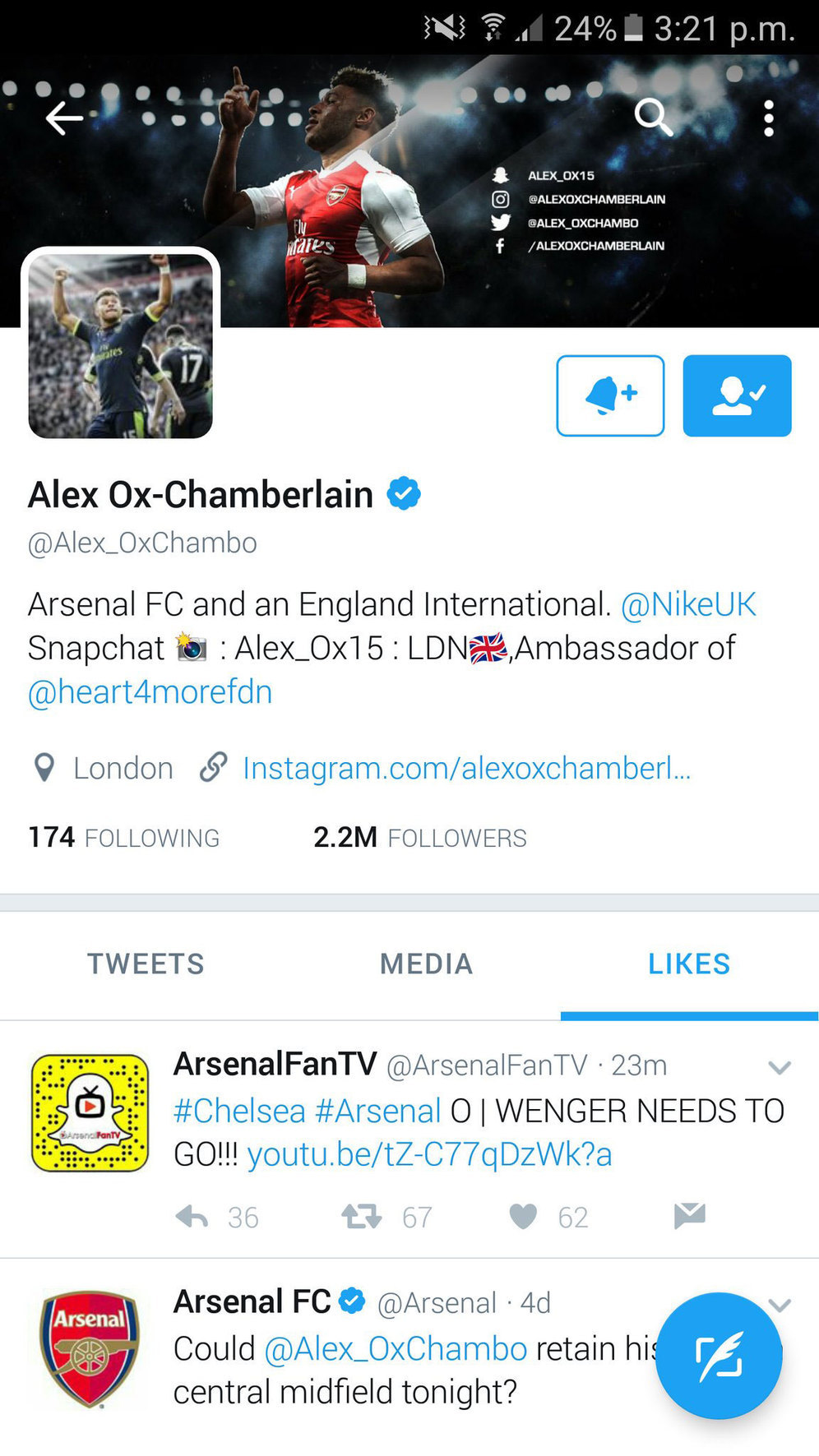Image resolution: width=819 pixels, height=1456 pixels.
Task: Open search with the magnifier icon
Action: click(x=653, y=118)
